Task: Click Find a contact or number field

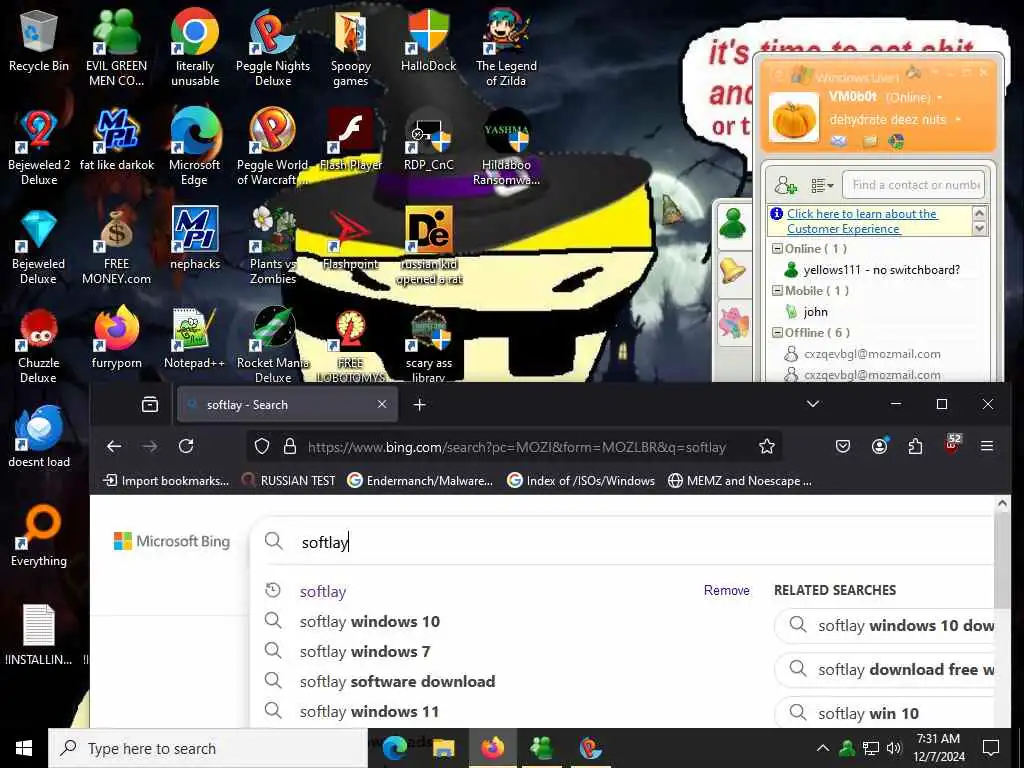Action: click(x=913, y=185)
